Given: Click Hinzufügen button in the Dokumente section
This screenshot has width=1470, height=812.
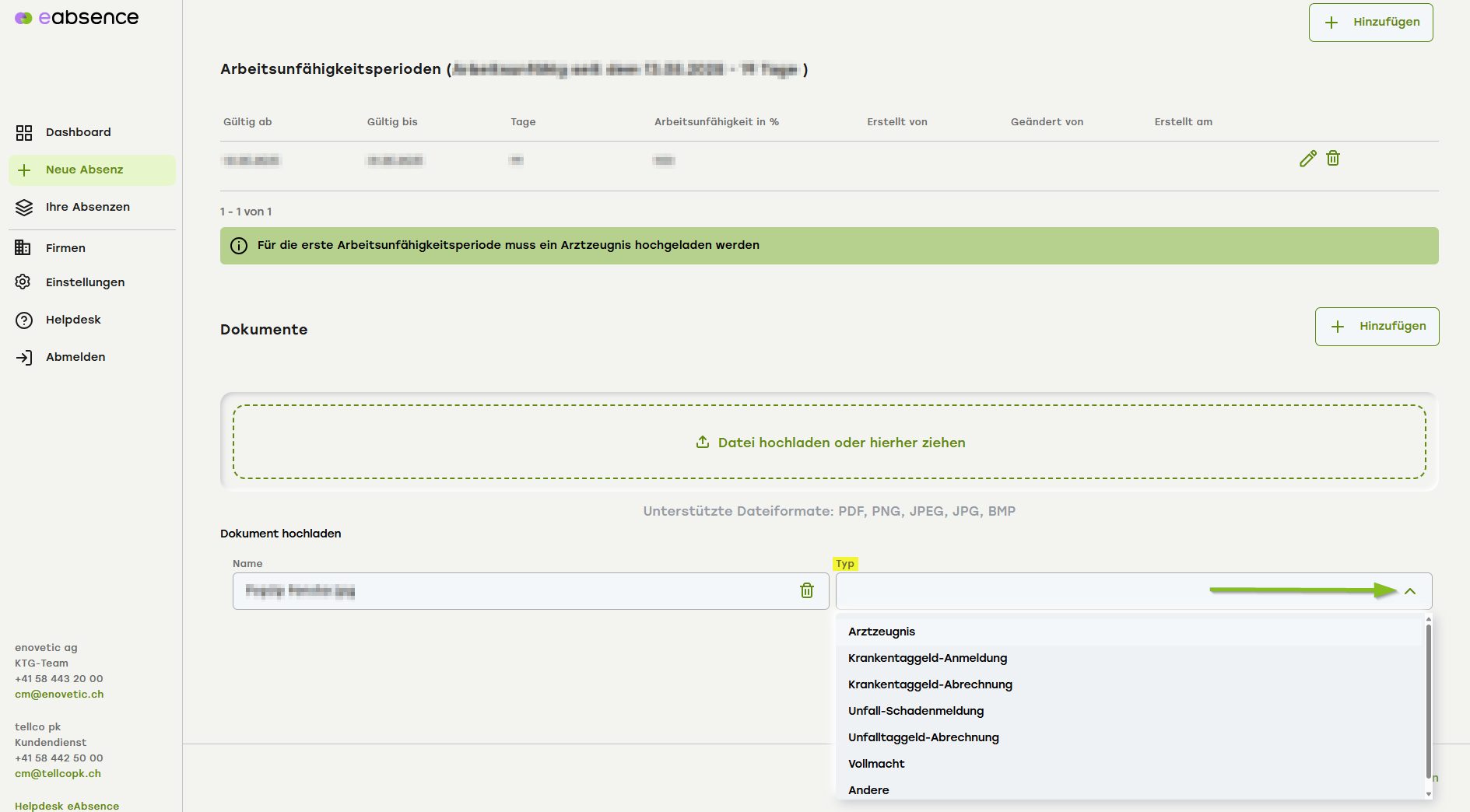Looking at the screenshot, I should [1377, 327].
